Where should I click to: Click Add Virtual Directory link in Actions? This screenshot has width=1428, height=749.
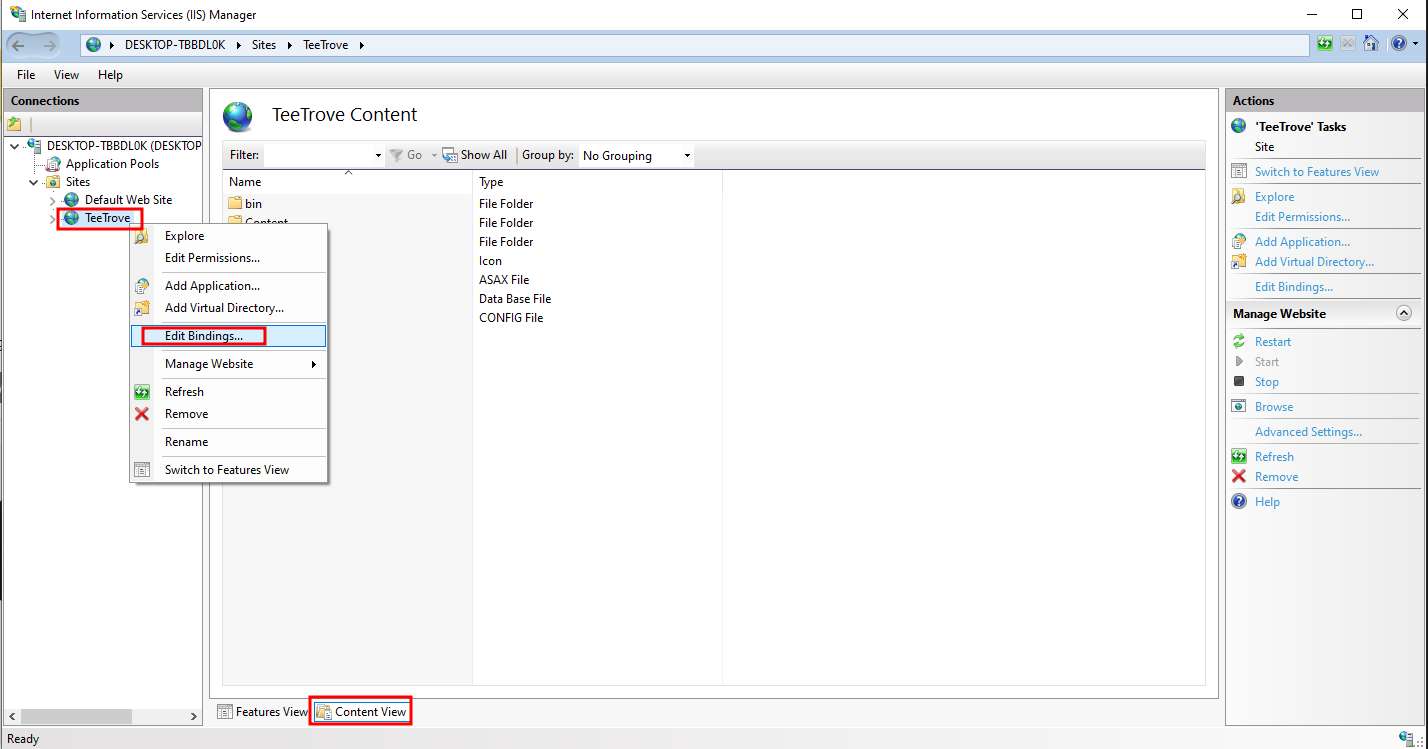click(x=1314, y=262)
